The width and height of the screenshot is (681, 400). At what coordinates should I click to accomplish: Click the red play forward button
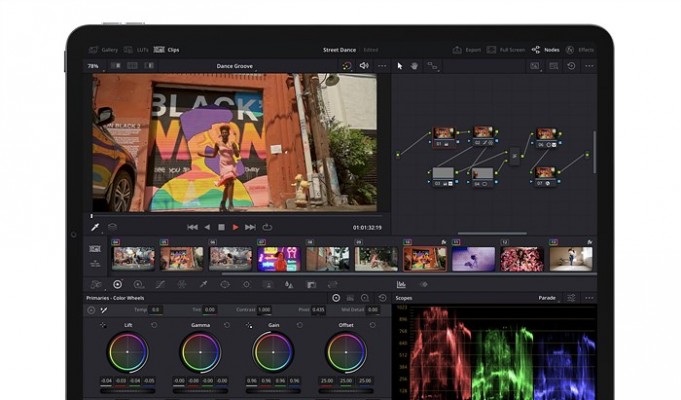point(235,227)
